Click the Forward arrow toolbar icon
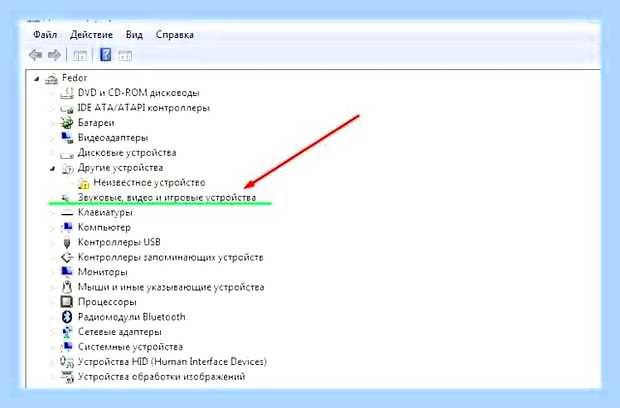 pos(54,55)
